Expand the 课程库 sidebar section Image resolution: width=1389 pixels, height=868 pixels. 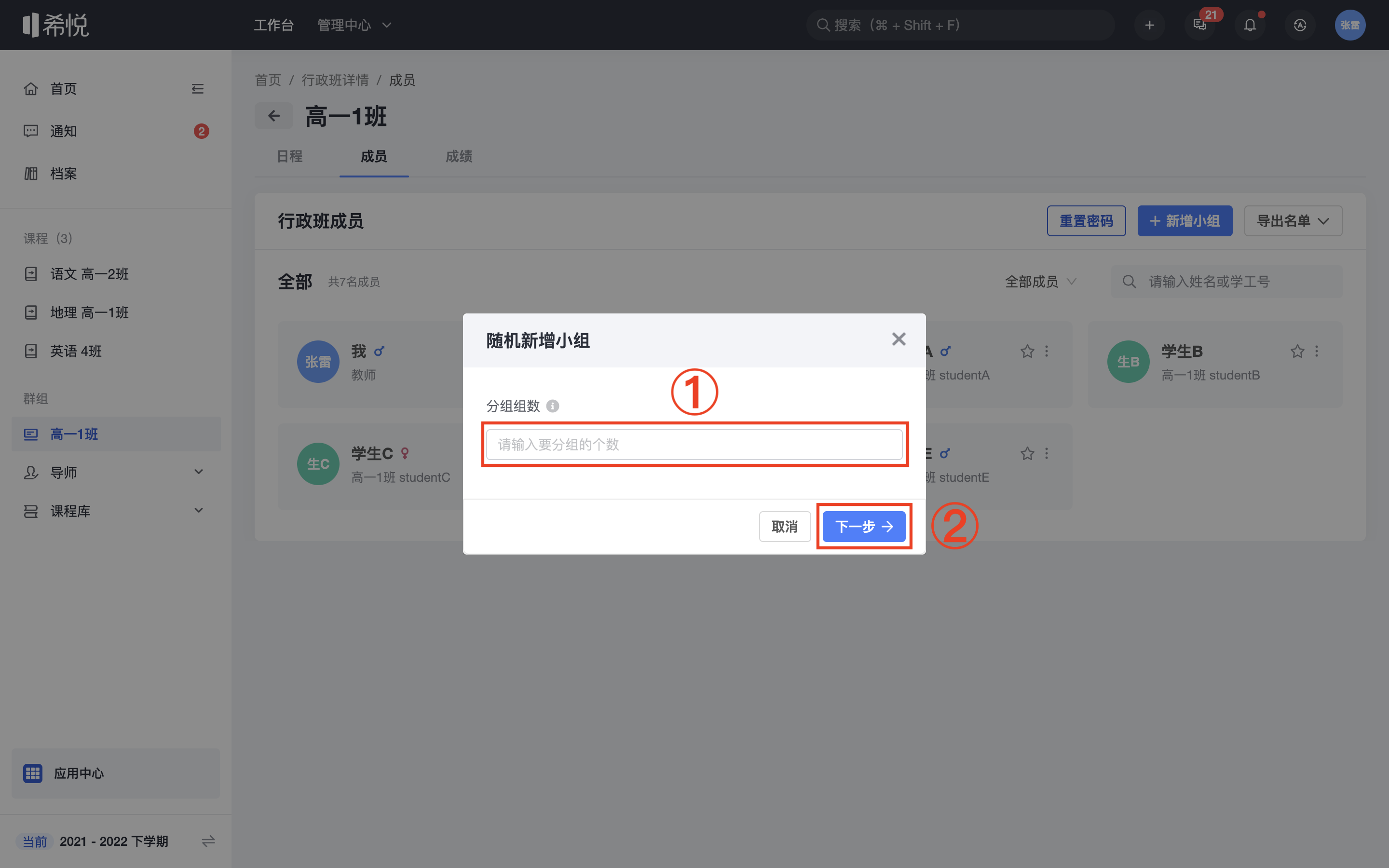[x=115, y=511]
